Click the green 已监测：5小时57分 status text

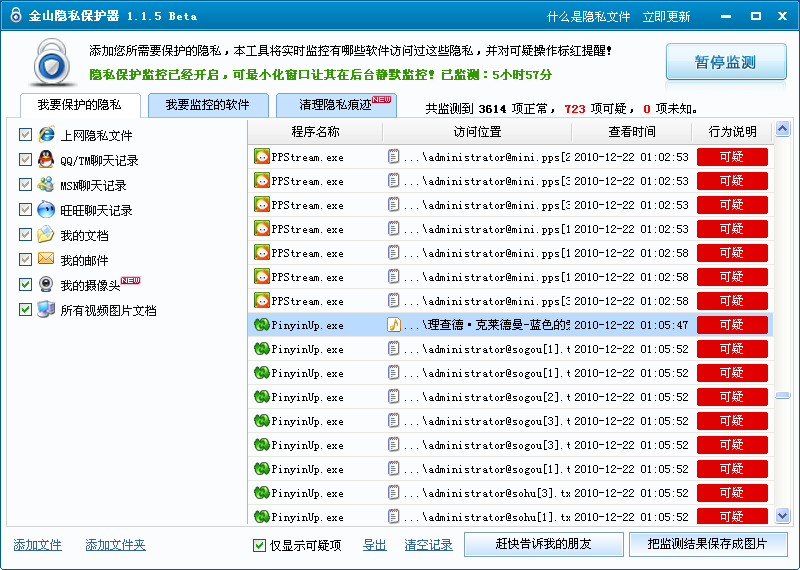496,75
